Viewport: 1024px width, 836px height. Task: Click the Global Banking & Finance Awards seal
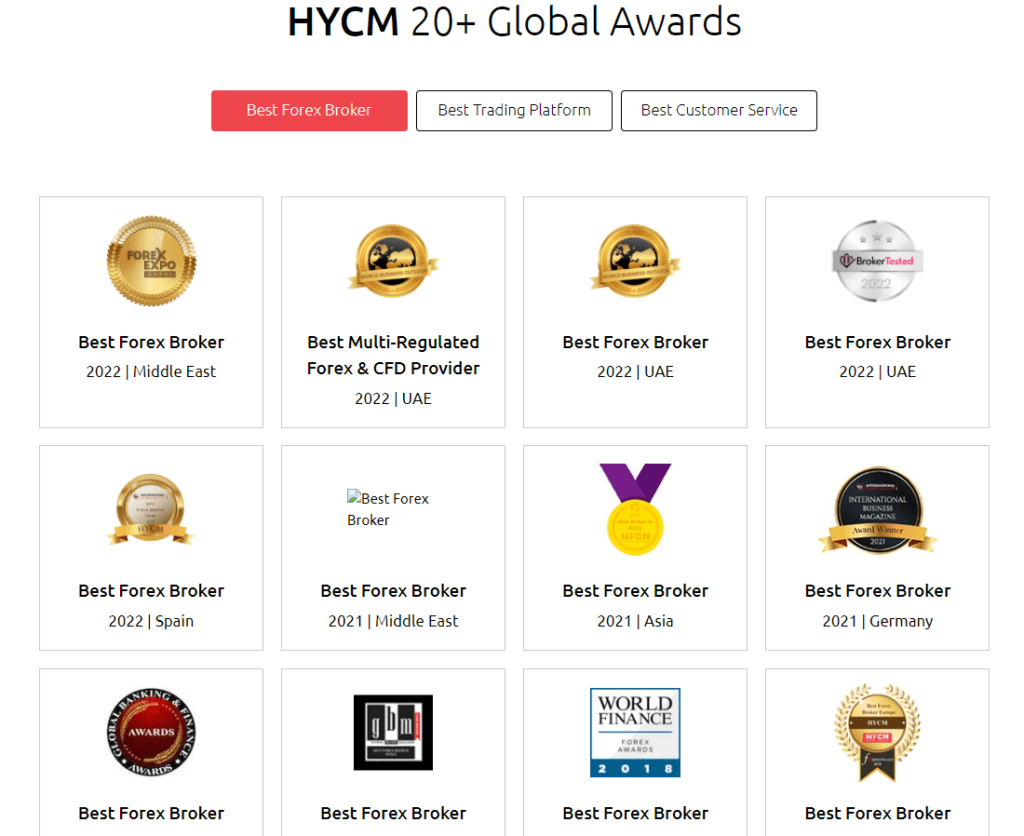click(151, 733)
